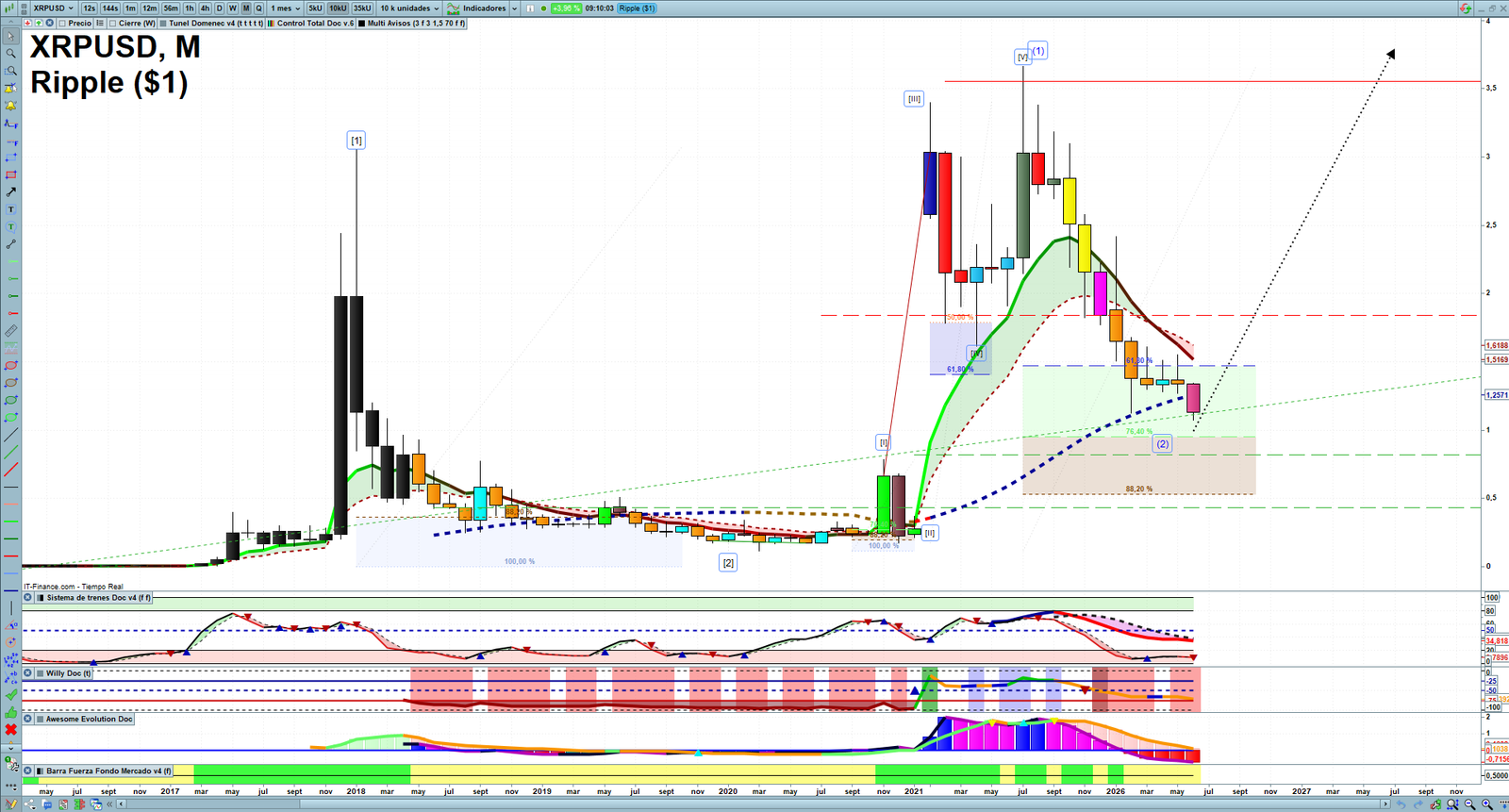Select the segment line tool

pos(10,243)
